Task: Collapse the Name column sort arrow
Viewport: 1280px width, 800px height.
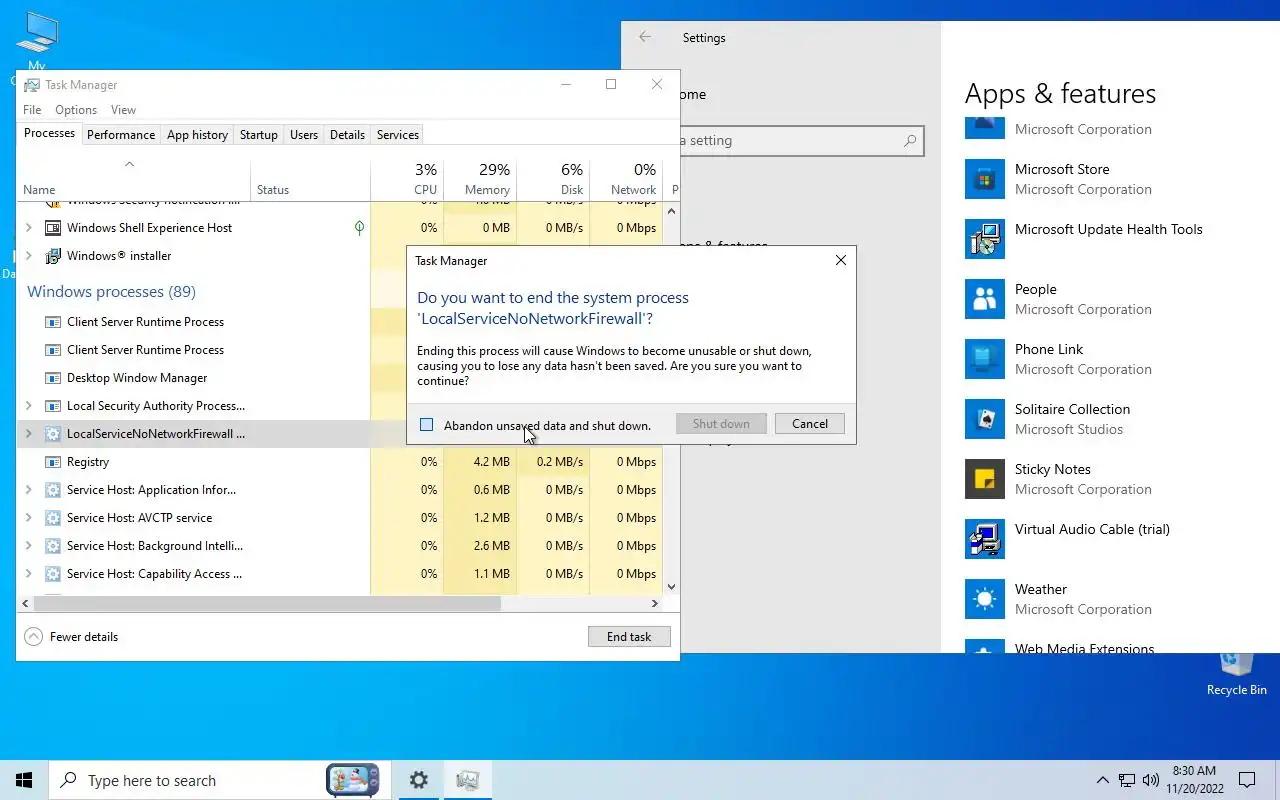Action: (x=129, y=164)
